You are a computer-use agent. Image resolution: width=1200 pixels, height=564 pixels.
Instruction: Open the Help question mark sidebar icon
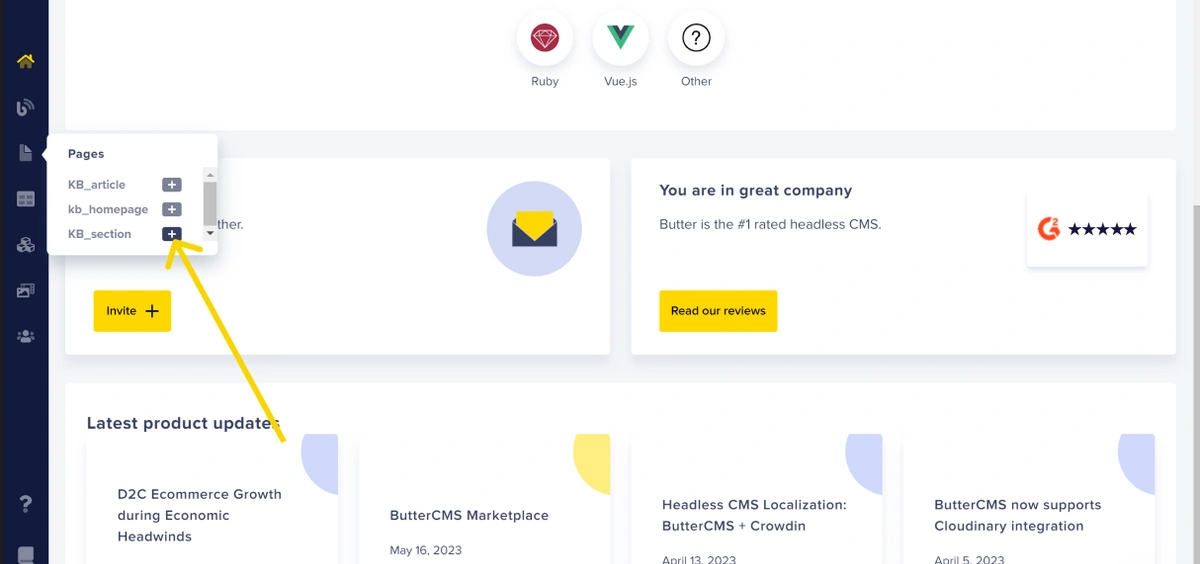26,504
